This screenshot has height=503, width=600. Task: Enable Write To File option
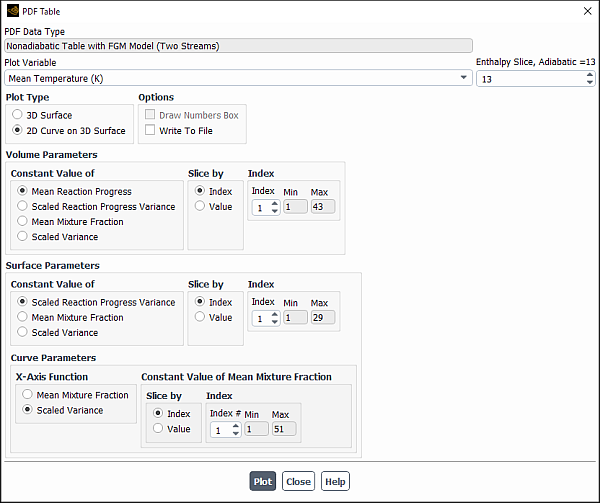(x=150, y=130)
